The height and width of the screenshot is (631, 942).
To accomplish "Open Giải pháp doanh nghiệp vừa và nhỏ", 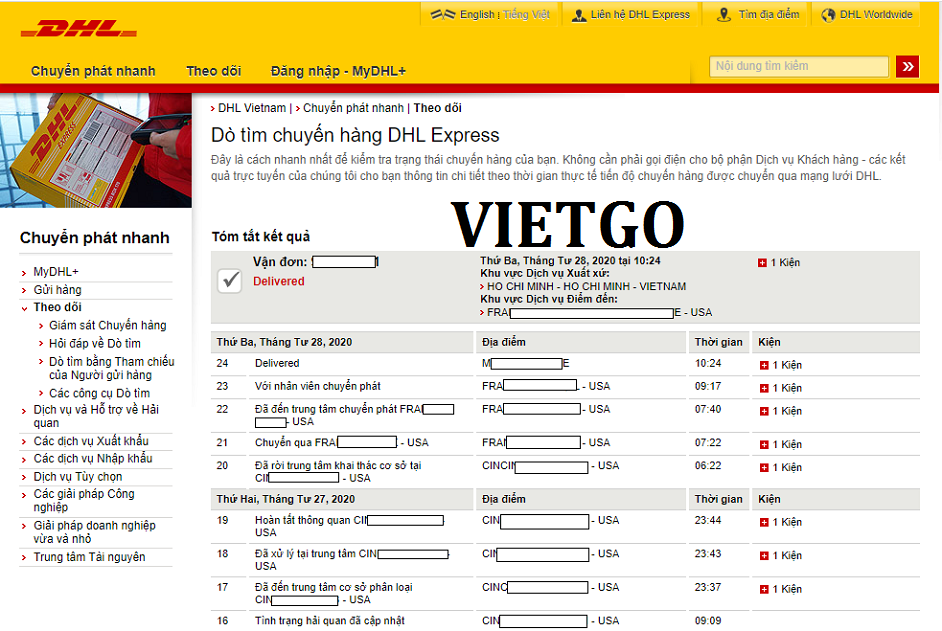I will point(94,532).
